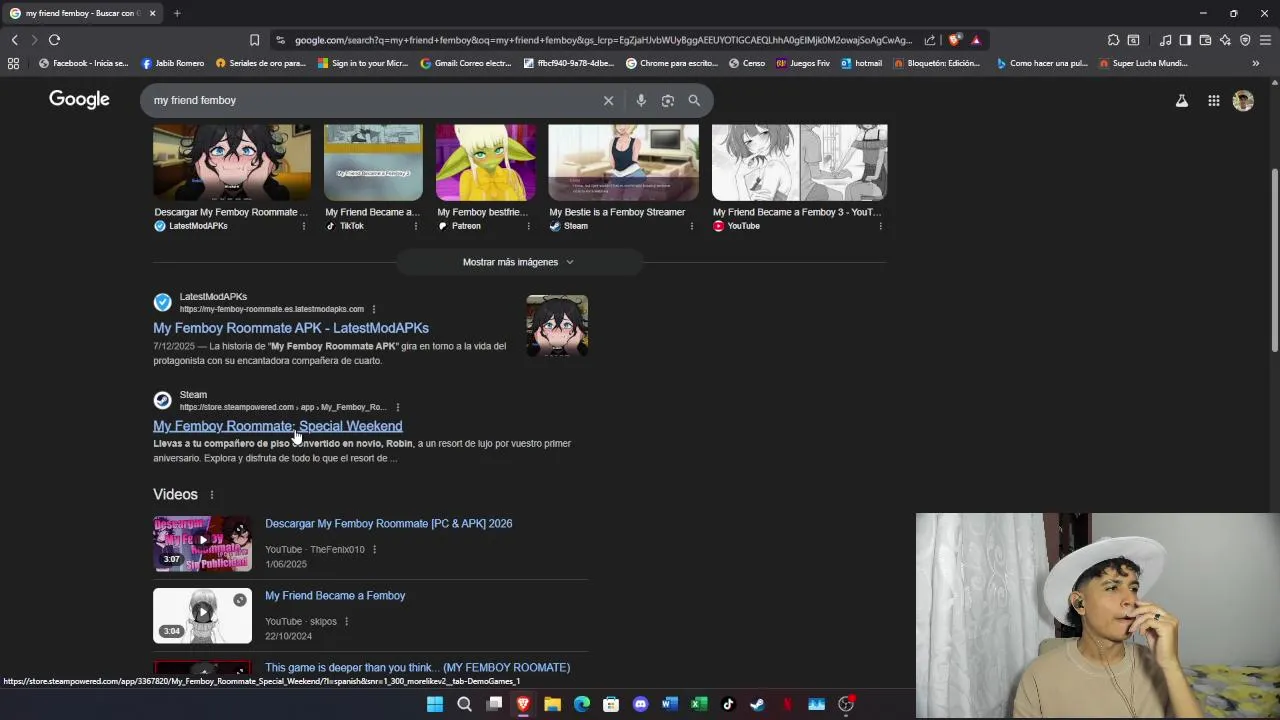Close the 'my friend femboy' tab

tap(153, 13)
